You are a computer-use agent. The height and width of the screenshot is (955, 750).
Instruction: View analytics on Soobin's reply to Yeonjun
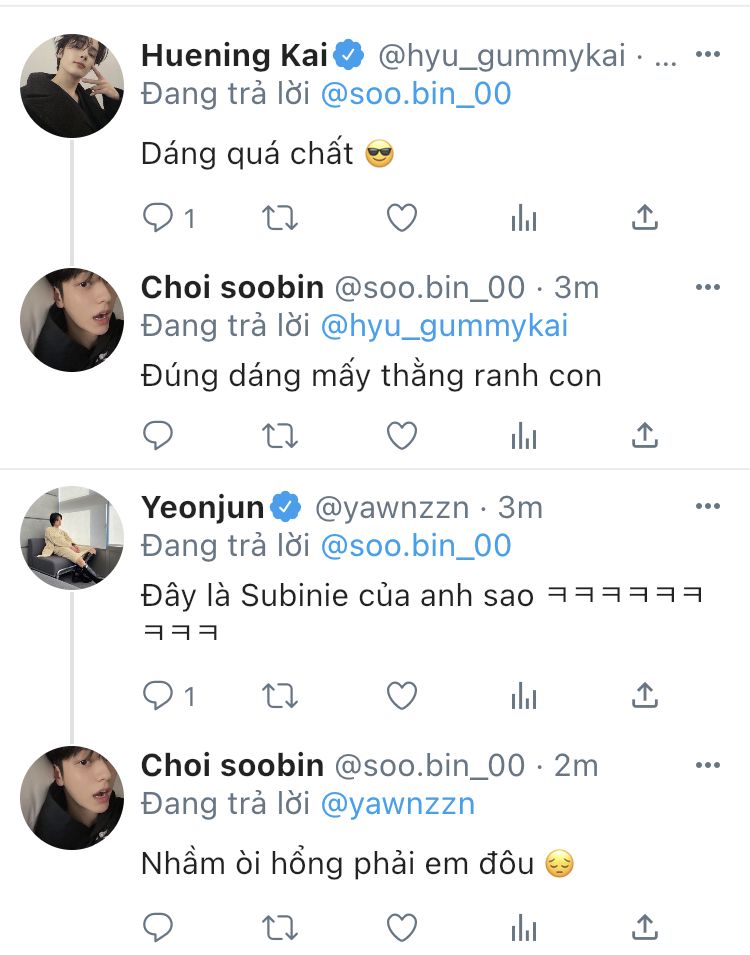click(x=523, y=928)
